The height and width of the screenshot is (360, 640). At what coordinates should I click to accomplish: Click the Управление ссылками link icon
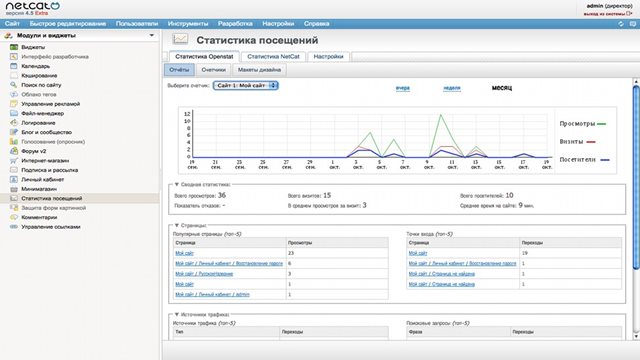pos(14,227)
